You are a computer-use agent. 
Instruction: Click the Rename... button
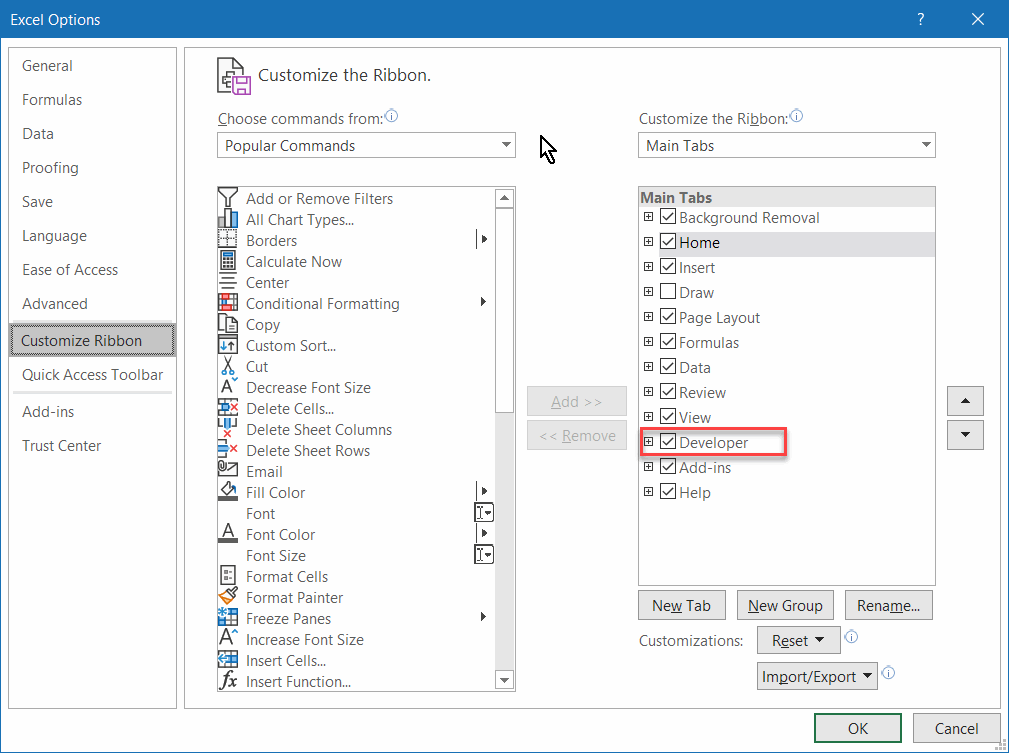[x=889, y=606]
